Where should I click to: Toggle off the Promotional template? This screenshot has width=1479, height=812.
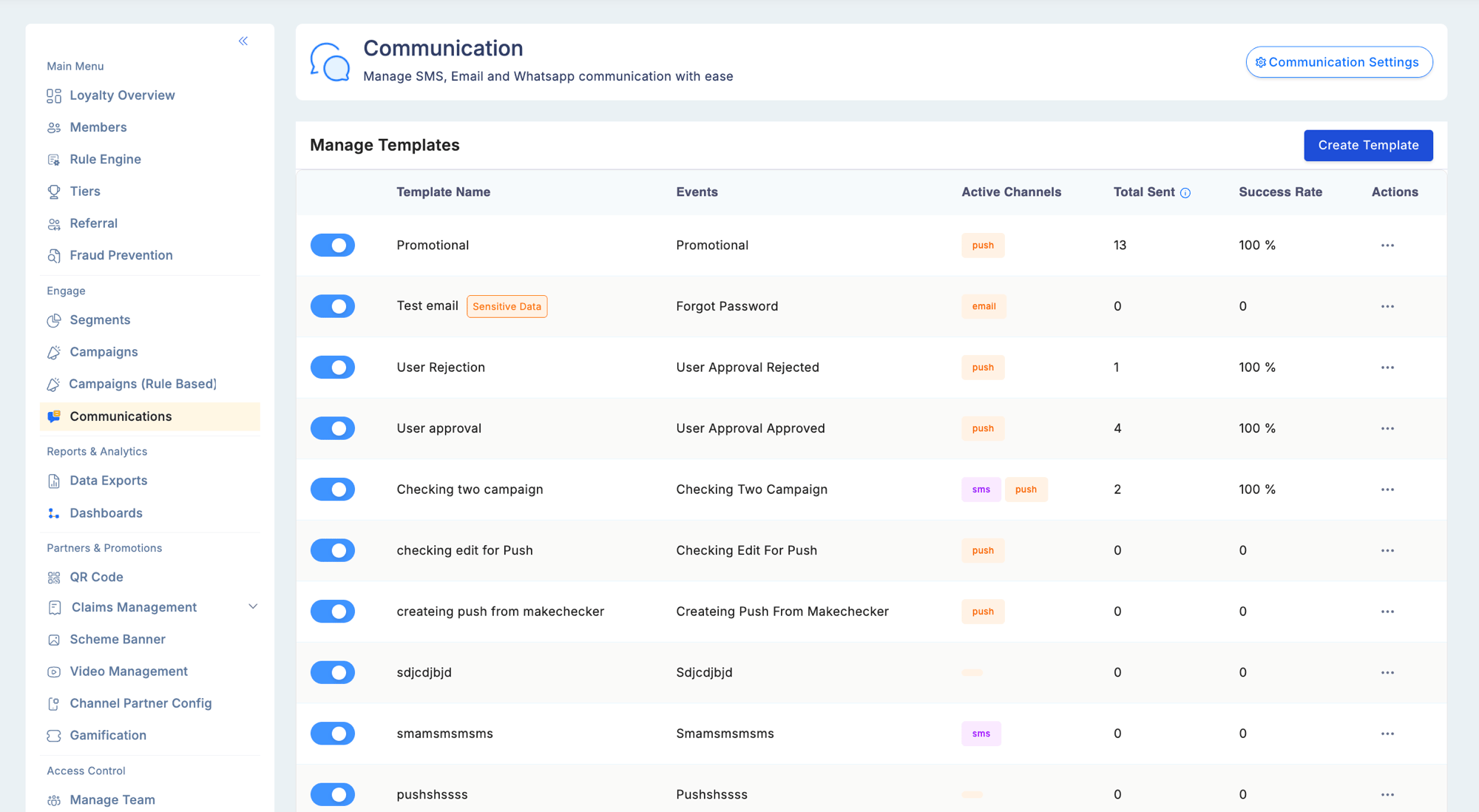333,246
